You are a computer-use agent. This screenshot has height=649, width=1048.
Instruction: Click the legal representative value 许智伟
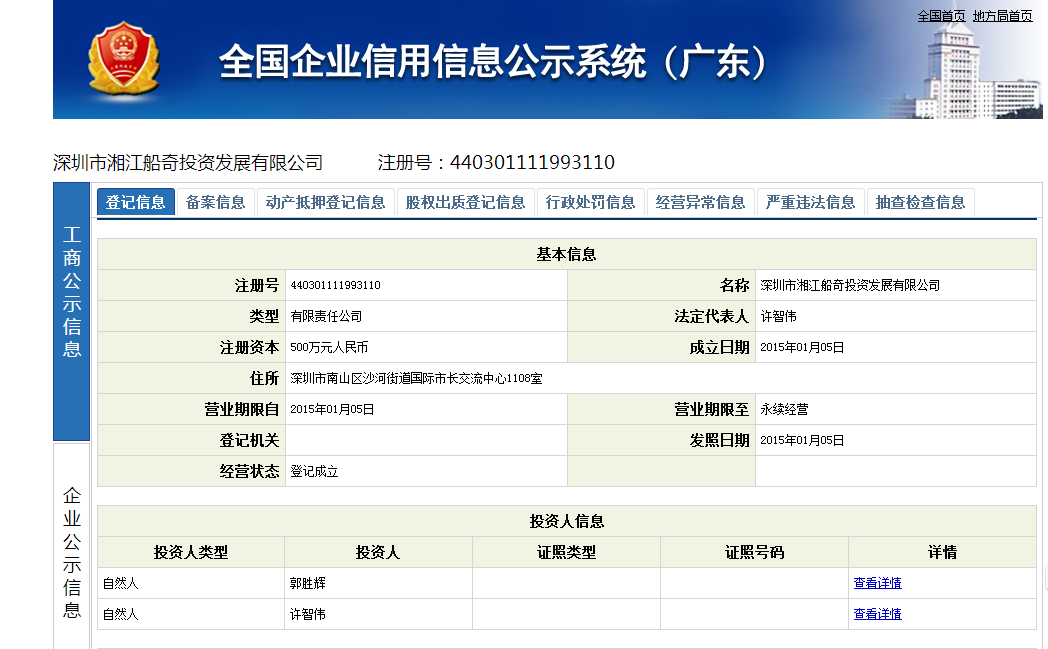coord(779,316)
